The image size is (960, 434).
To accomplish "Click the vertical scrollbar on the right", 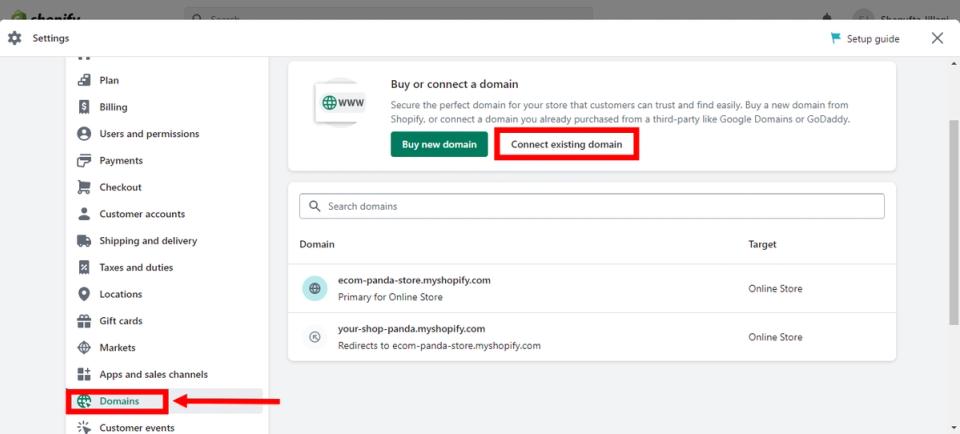I will point(953,220).
